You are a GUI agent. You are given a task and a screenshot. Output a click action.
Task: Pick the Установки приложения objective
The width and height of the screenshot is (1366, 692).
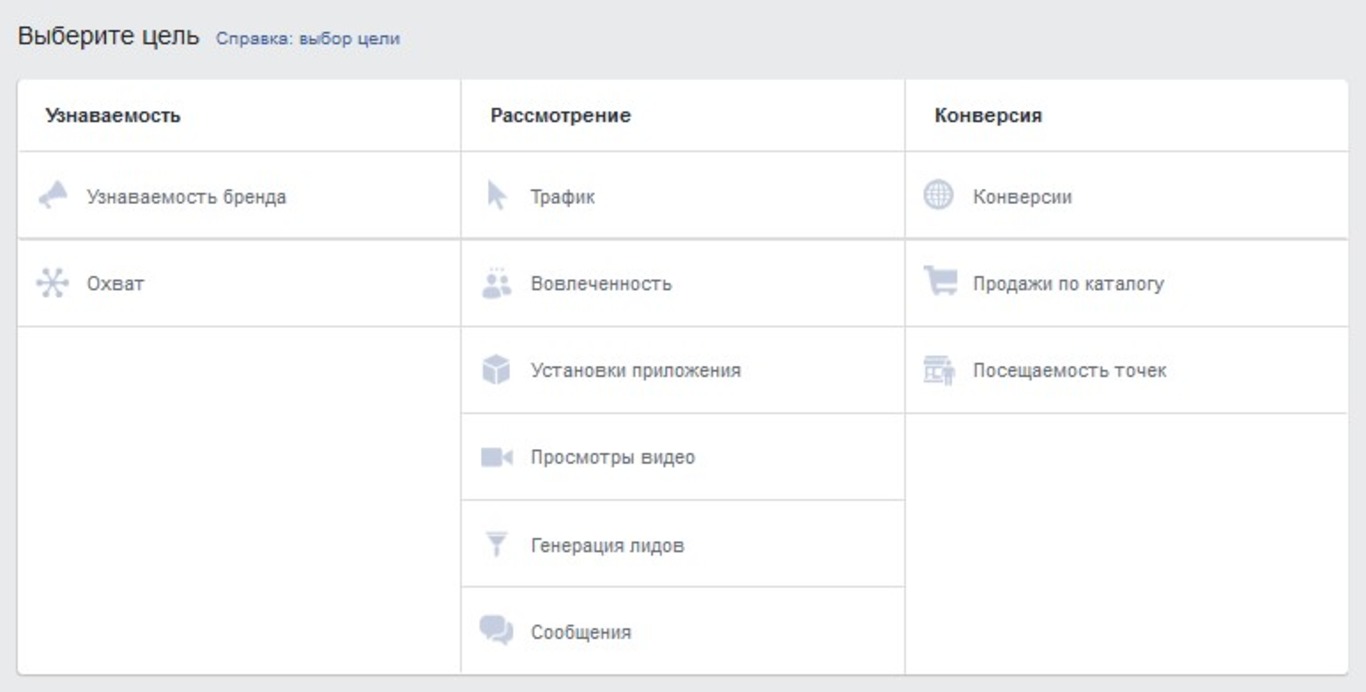(683, 370)
